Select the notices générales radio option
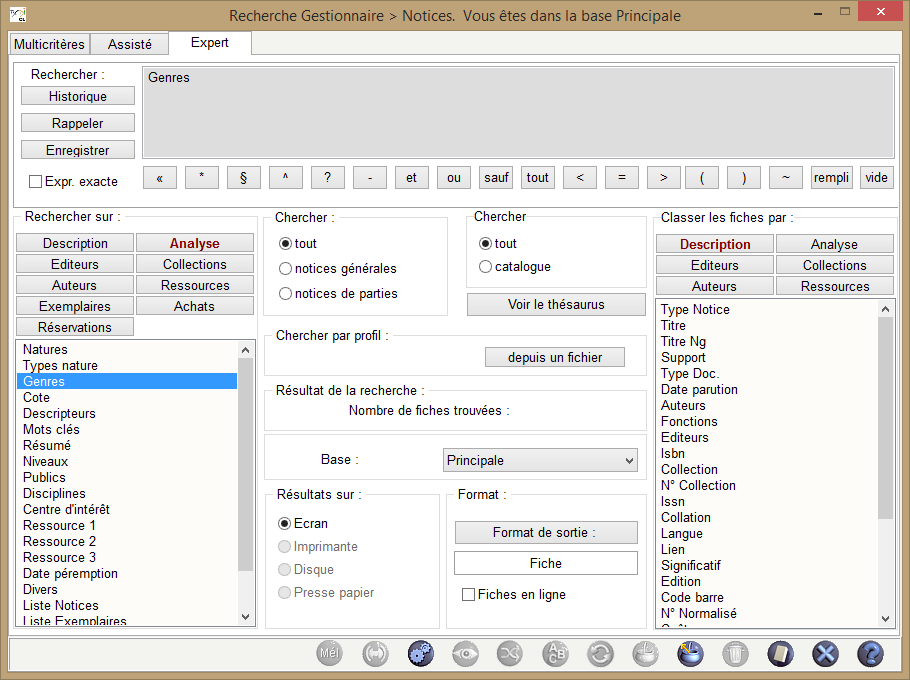 coord(286,269)
